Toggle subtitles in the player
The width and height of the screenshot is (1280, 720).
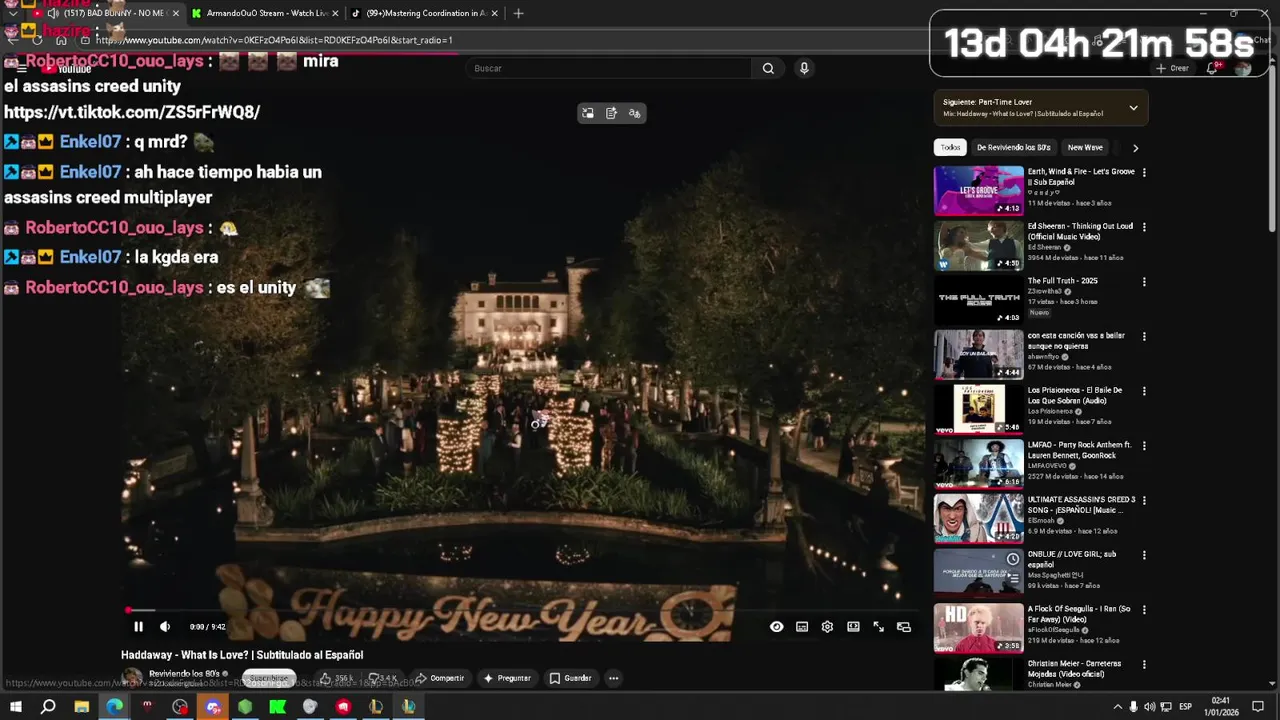click(802, 627)
